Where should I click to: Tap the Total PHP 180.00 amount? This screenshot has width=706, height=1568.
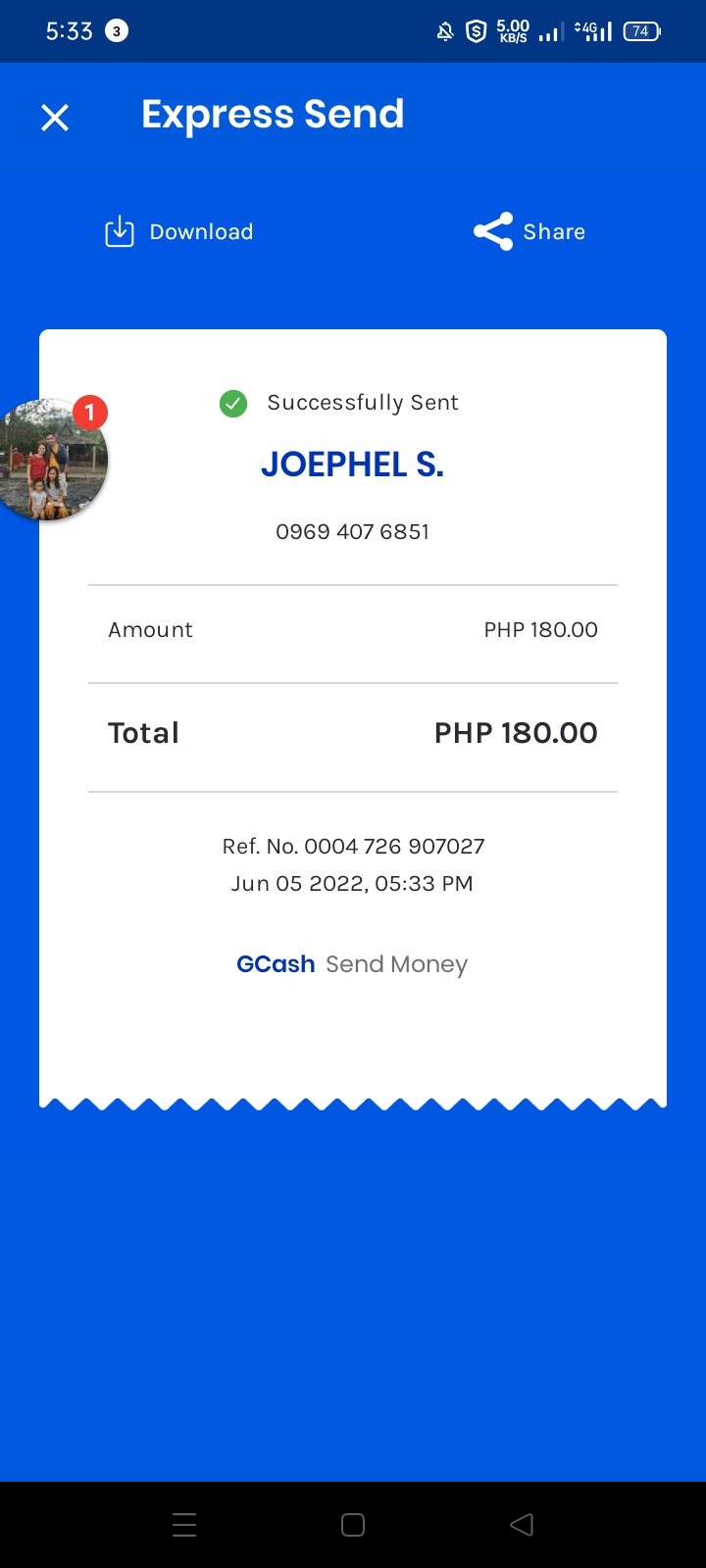click(x=515, y=733)
